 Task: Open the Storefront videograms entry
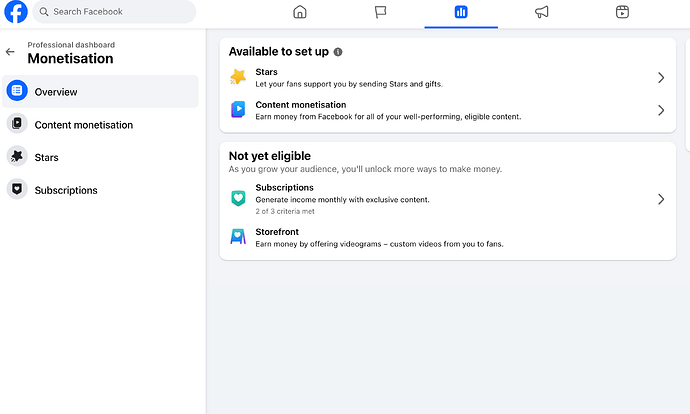tap(448, 238)
